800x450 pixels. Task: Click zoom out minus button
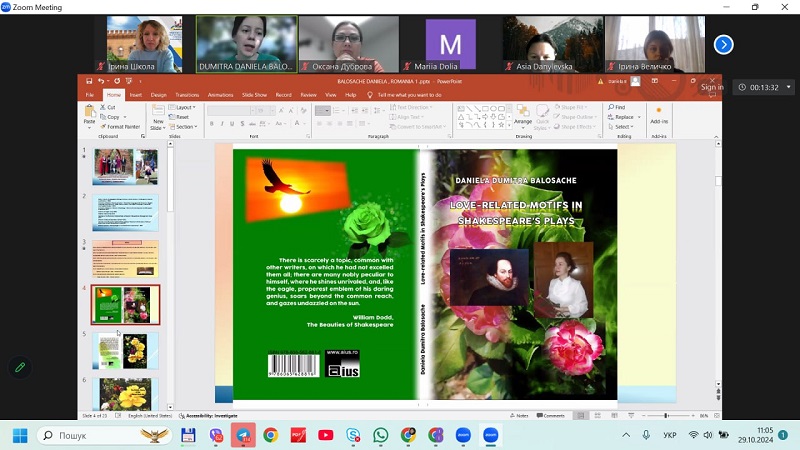click(x=644, y=416)
